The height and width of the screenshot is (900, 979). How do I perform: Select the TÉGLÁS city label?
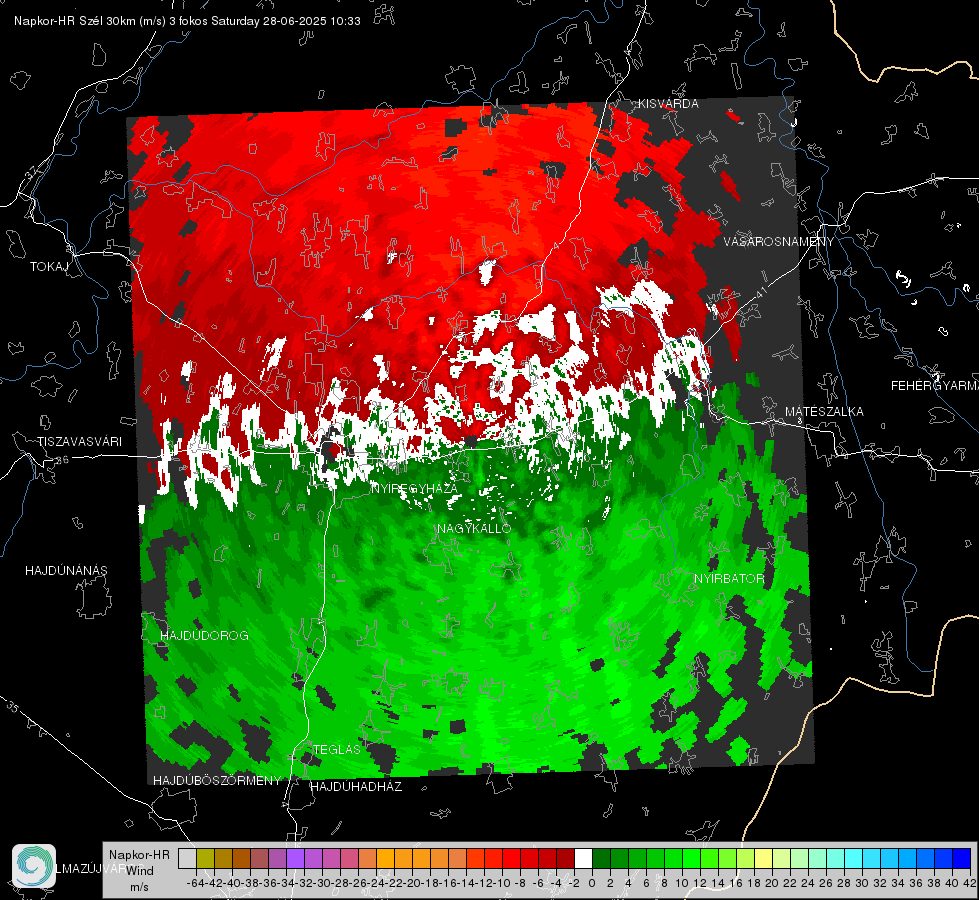coord(337,749)
